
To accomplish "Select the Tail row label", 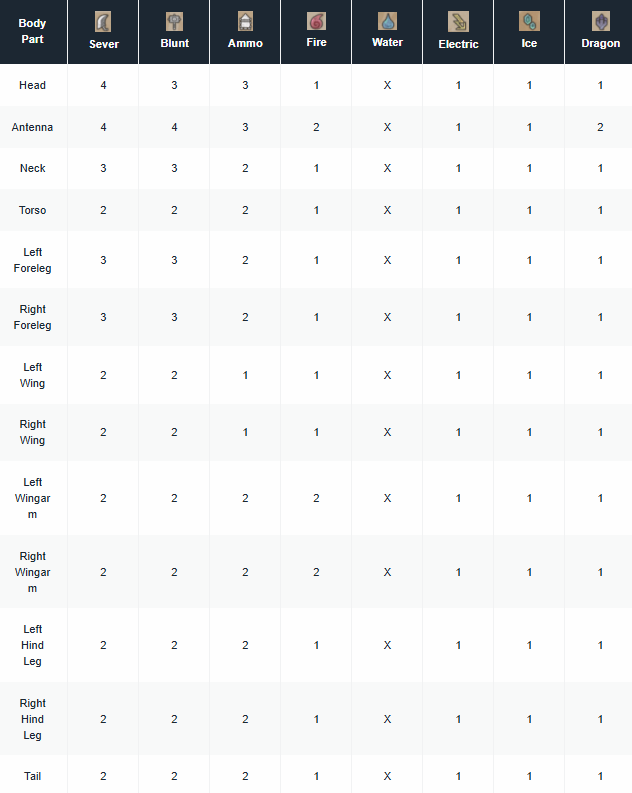I will tap(33, 776).
